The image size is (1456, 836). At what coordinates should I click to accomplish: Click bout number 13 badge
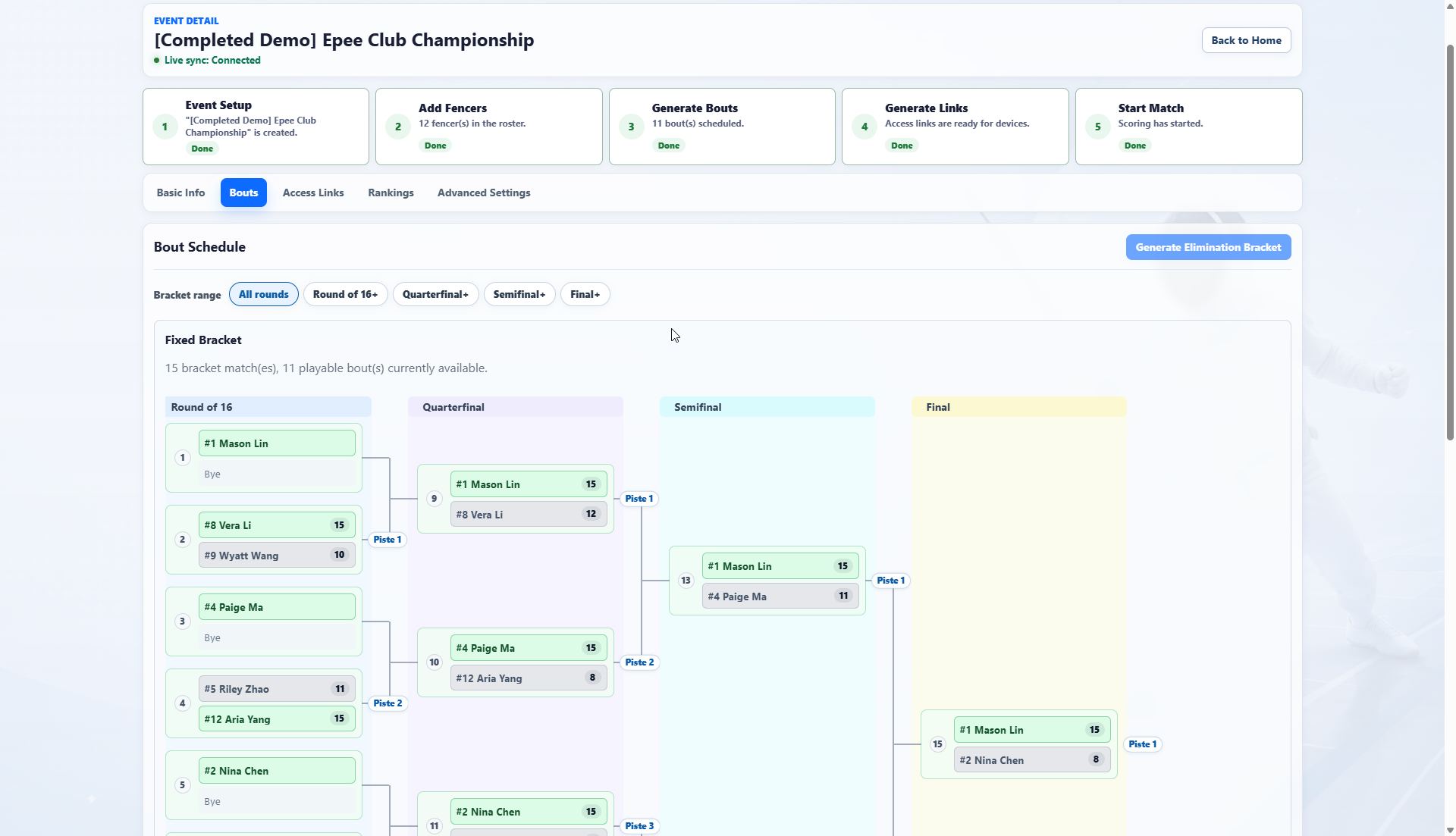coord(686,581)
